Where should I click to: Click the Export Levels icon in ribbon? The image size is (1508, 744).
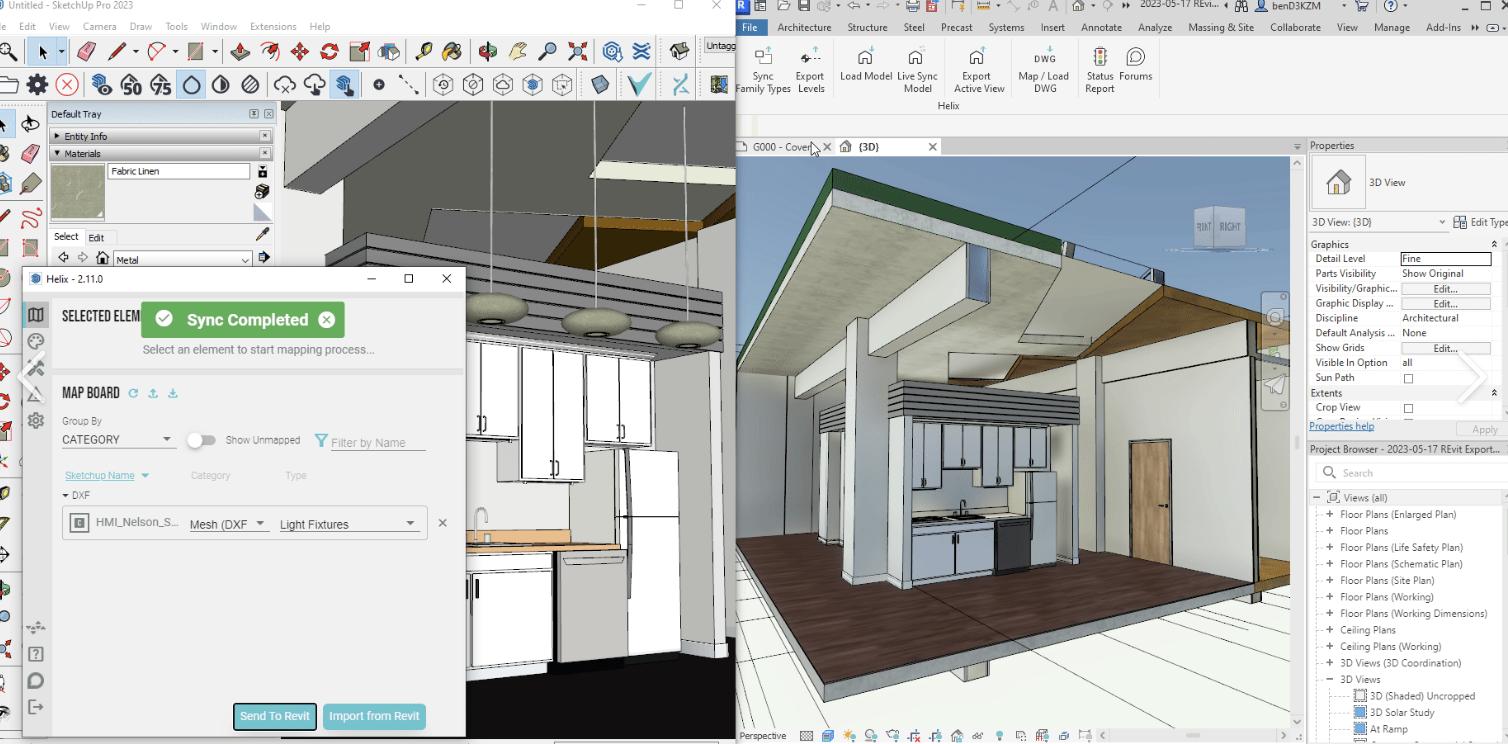810,58
